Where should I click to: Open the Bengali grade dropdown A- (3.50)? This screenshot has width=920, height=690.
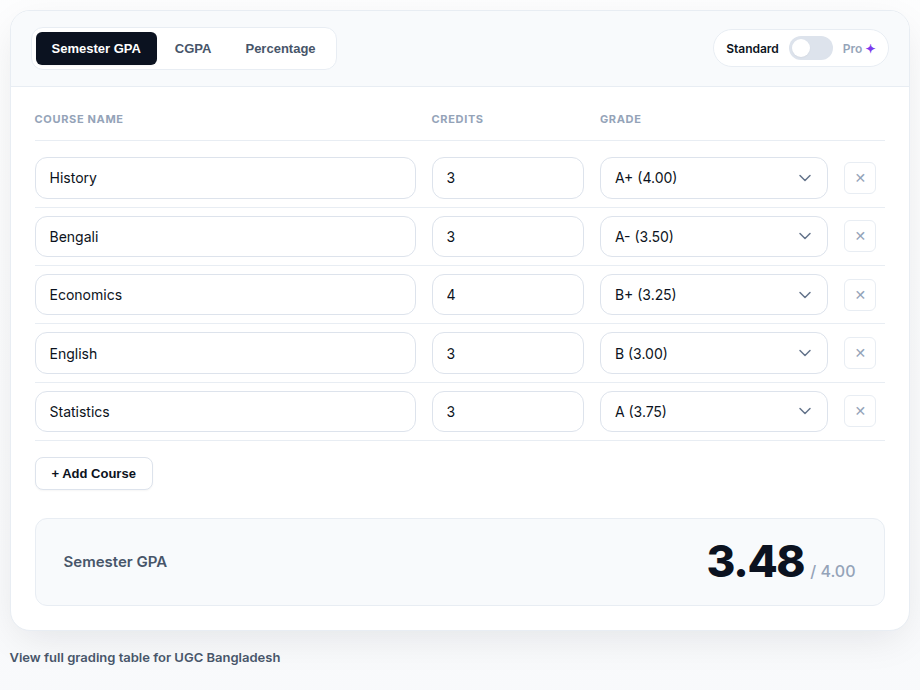pyautogui.click(x=713, y=236)
